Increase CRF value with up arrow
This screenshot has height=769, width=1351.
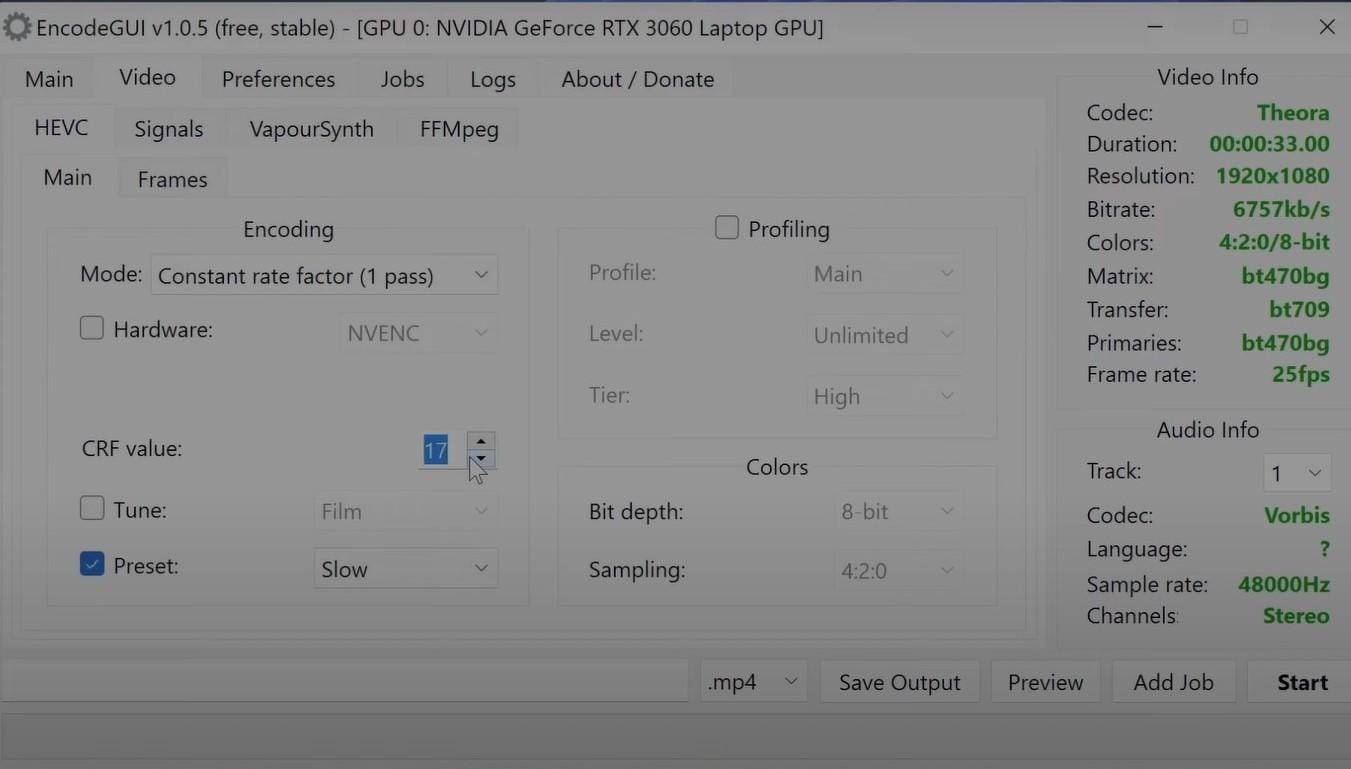click(481, 441)
